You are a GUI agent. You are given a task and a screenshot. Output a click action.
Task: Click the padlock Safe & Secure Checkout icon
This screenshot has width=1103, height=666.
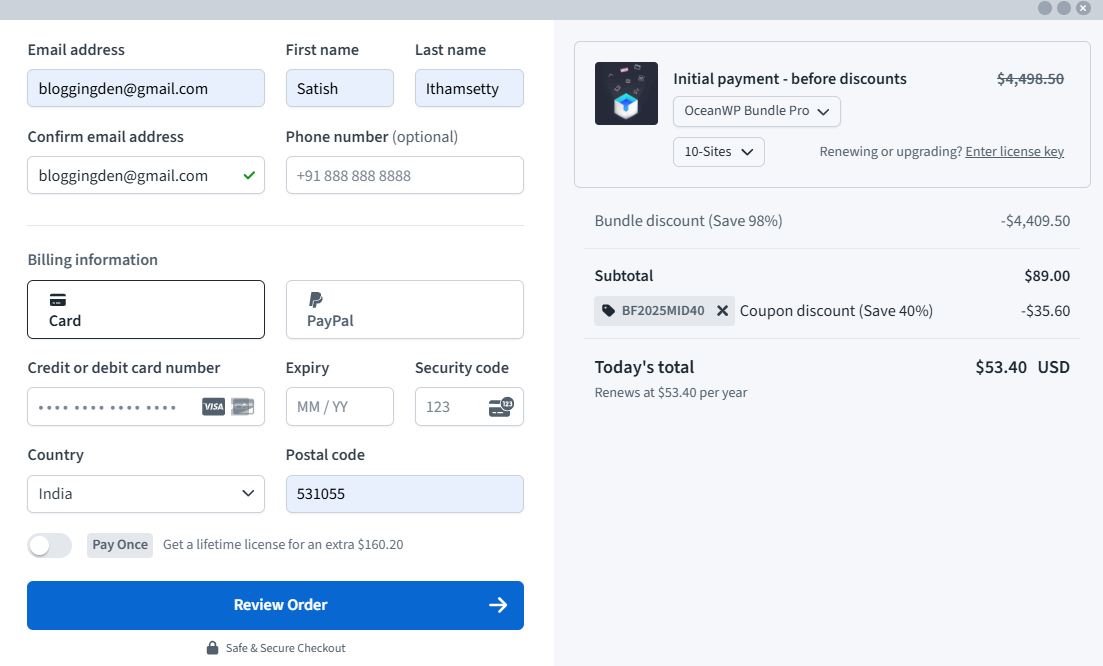tap(212, 648)
